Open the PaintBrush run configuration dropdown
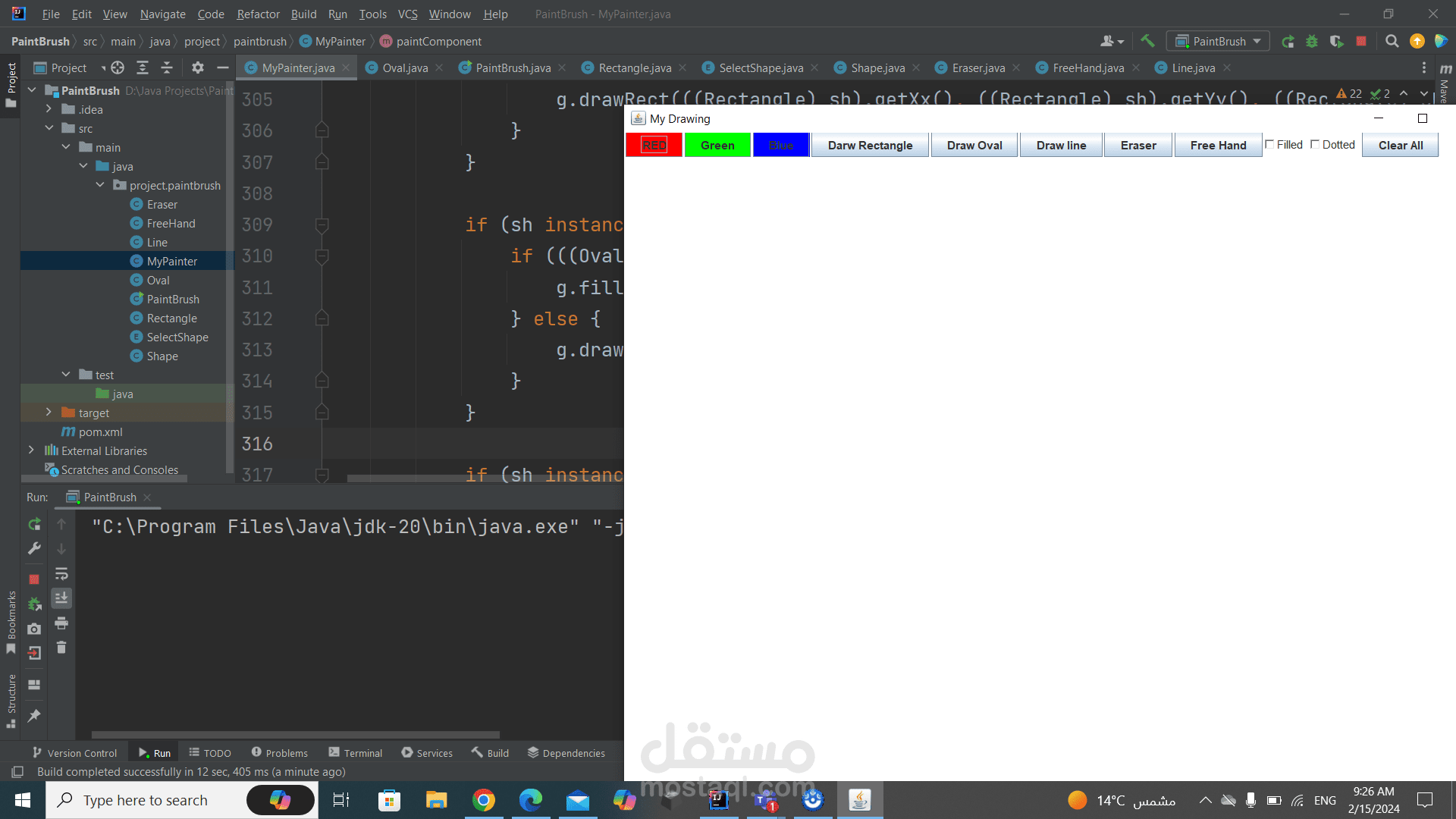Viewport: 1456px width, 819px height. (1218, 41)
